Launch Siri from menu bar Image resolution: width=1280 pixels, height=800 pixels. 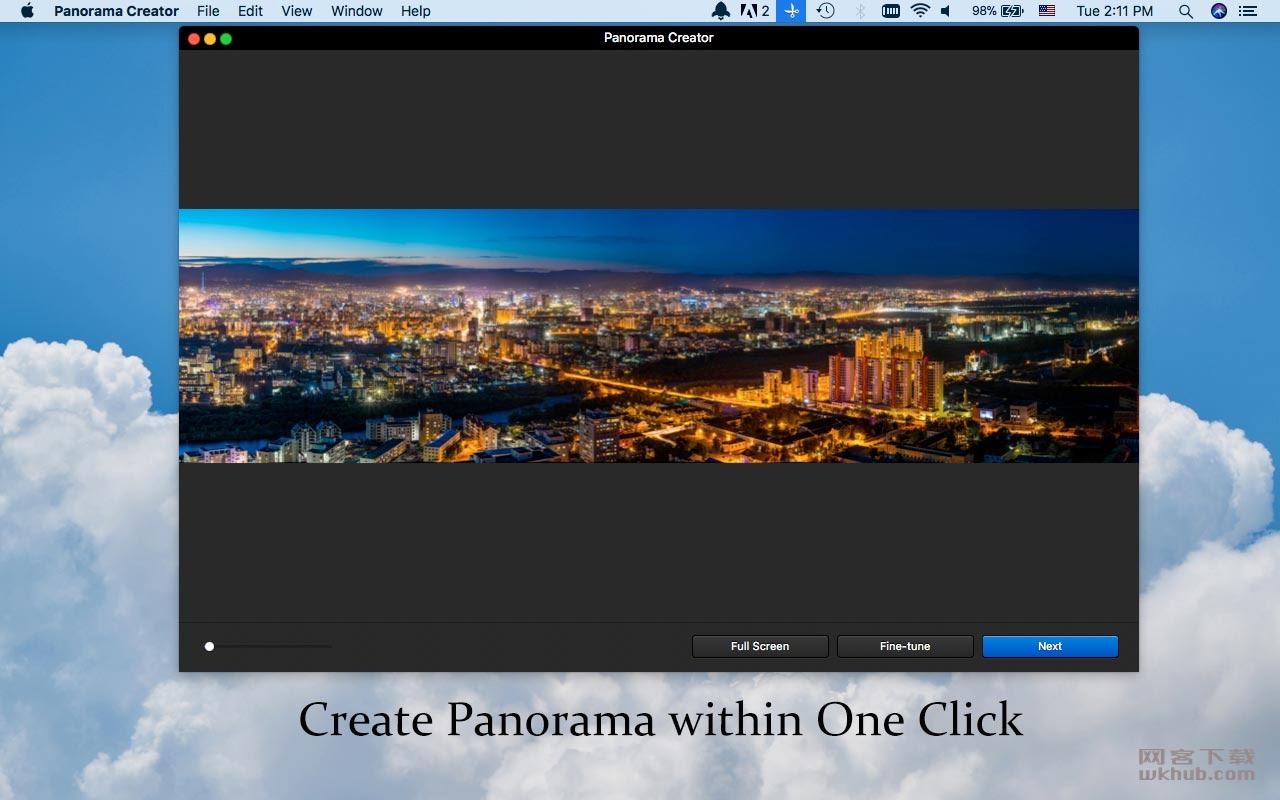1218,11
